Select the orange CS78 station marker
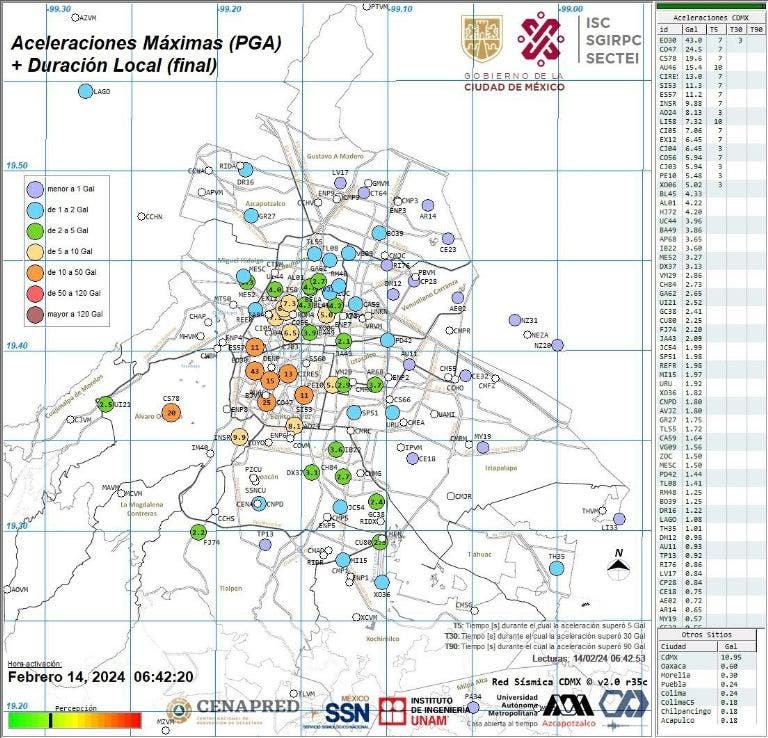 click(x=171, y=412)
